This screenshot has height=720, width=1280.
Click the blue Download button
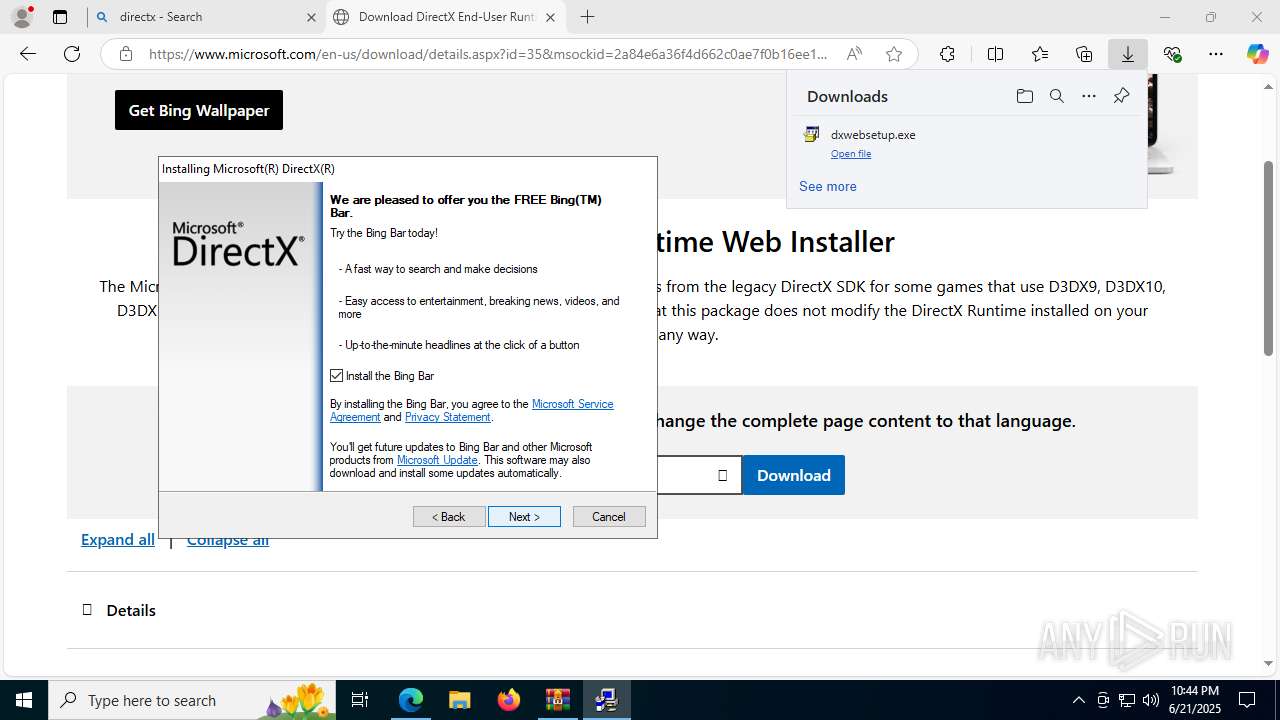[x=794, y=475]
